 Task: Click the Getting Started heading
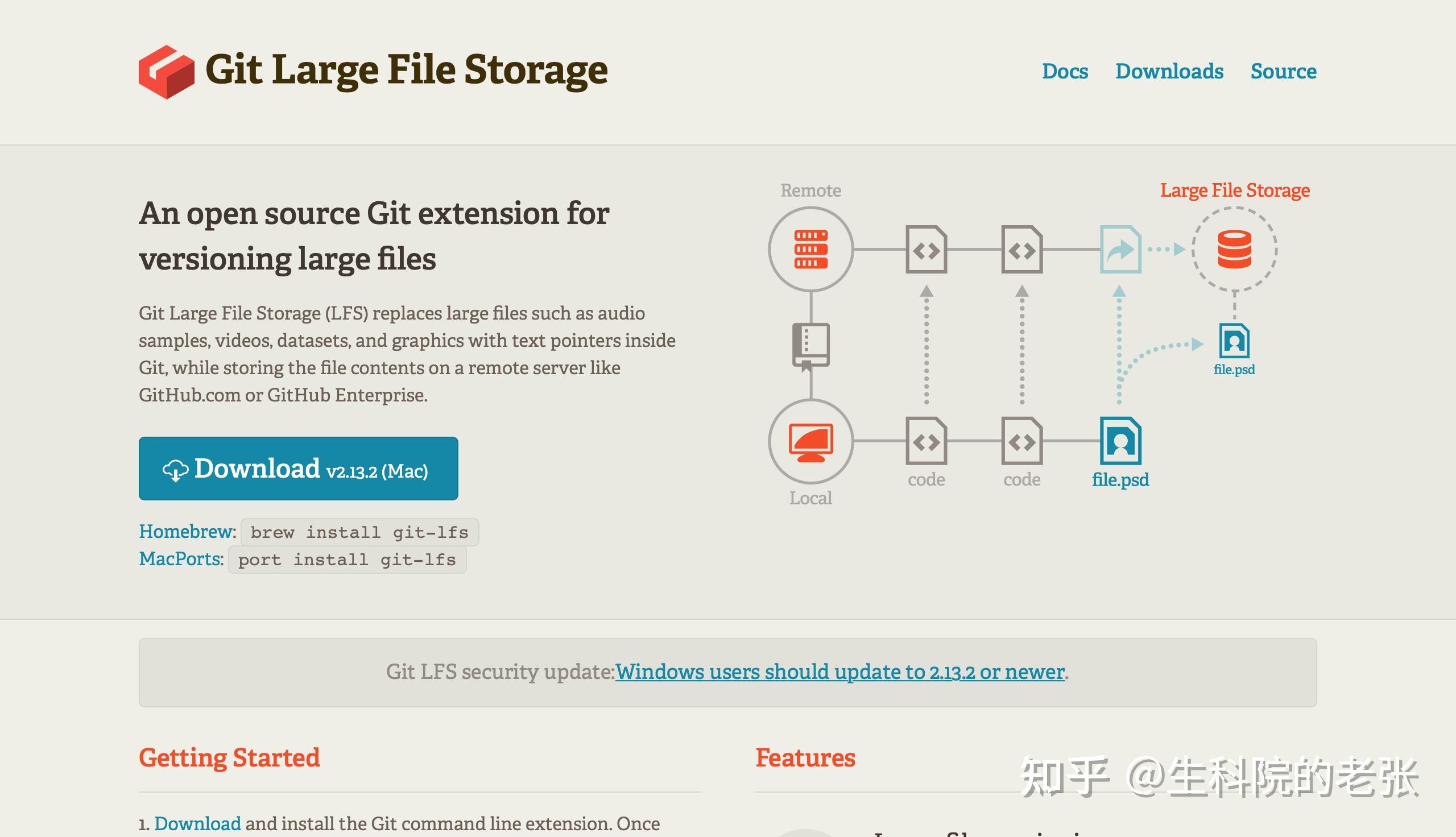(229, 757)
